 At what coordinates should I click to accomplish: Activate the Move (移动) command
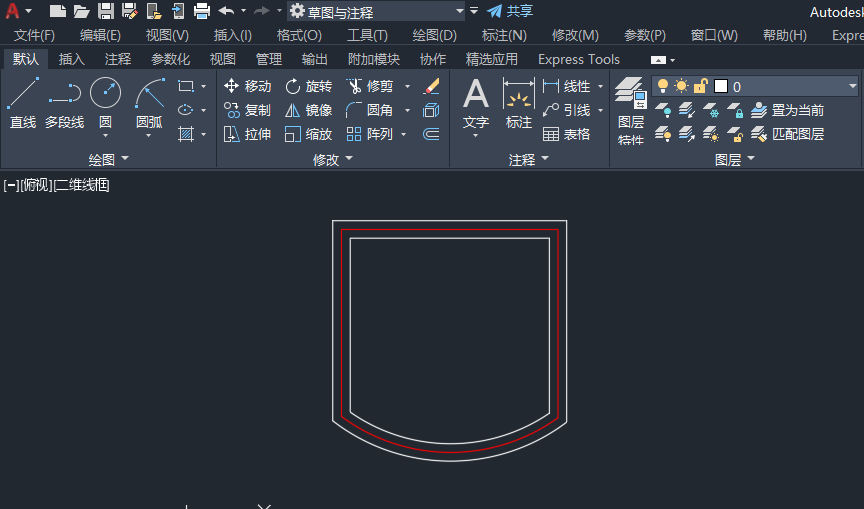tap(247, 86)
